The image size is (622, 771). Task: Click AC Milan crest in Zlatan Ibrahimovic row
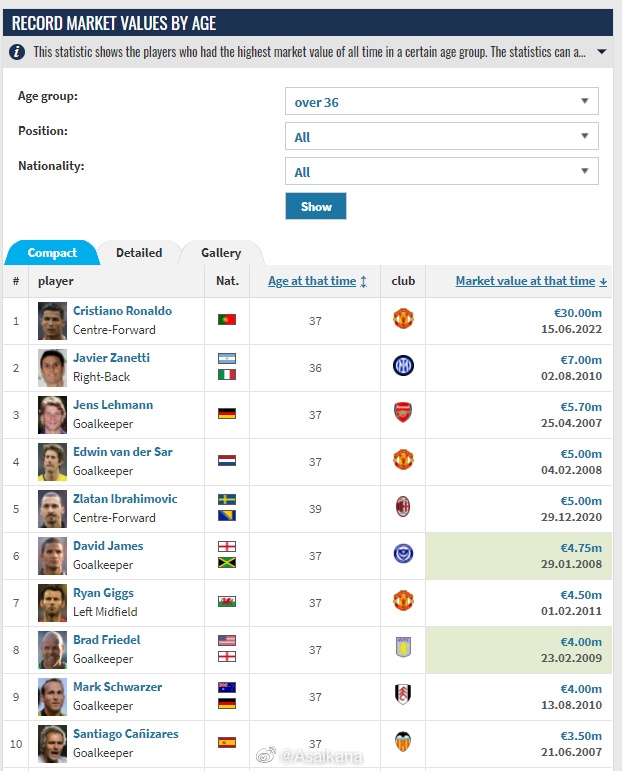coord(403,507)
